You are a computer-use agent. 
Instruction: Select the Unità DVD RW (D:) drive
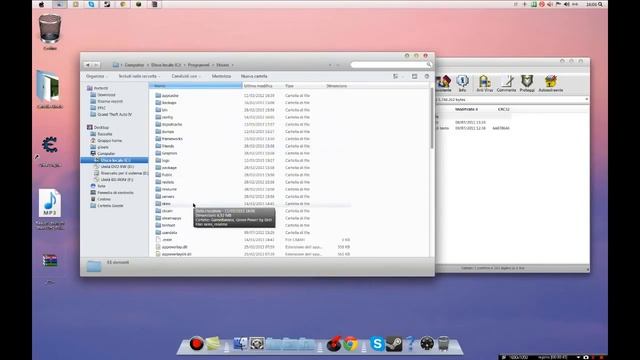117,167
